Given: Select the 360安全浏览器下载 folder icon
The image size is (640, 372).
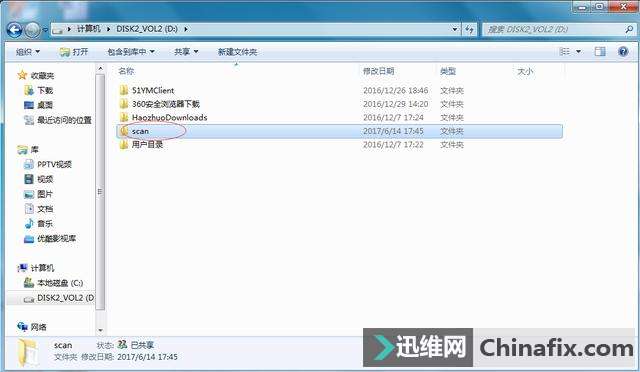Looking at the screenshot, I should [x=124, y=104].
